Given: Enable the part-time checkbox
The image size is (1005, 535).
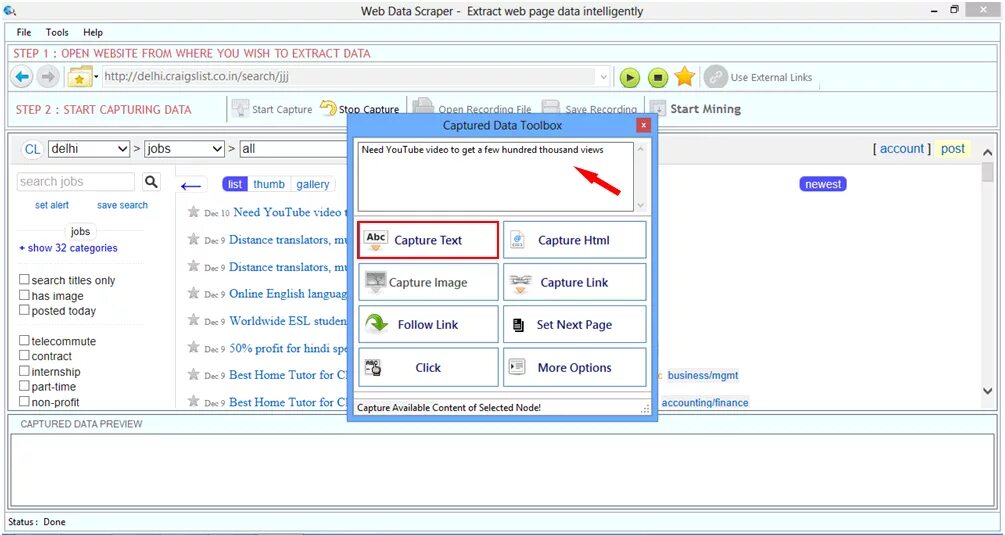Looking at the screenshot, I should pyautogui.click(x=24, y=386).
